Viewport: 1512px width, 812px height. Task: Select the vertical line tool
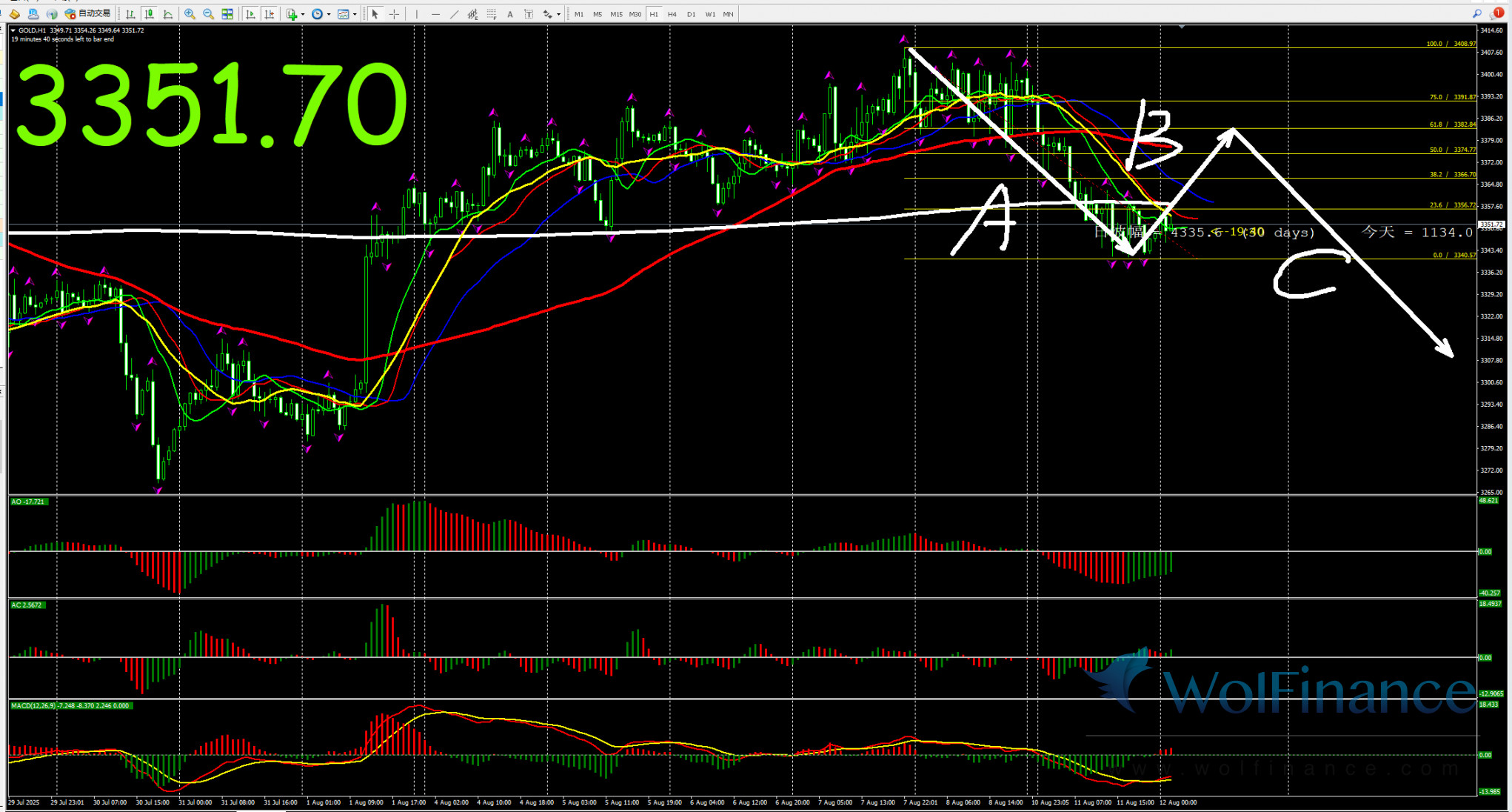(x=417, y=13)
